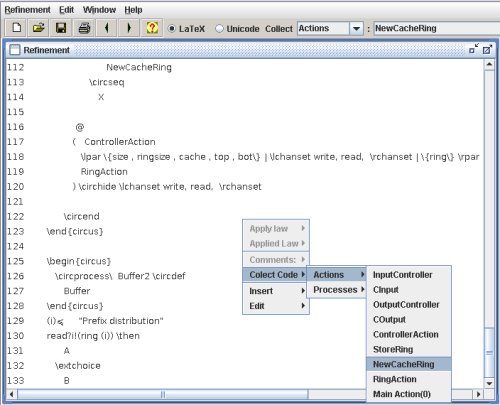Go back with the left arrow icon
Viewport: 500px width, 405px height.
(x=106, y=28)
